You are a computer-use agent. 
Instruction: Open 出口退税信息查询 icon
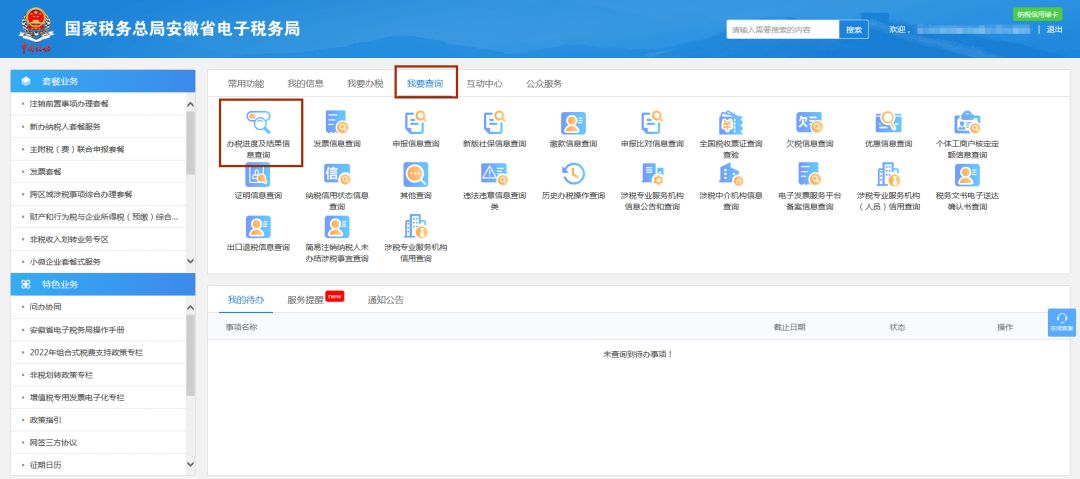tap(258, 227)
